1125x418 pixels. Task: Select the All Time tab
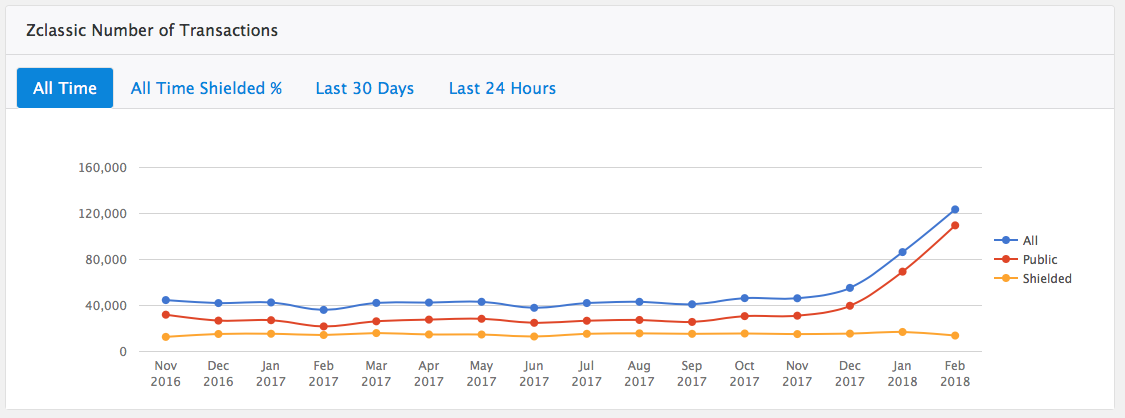(65, 88)
